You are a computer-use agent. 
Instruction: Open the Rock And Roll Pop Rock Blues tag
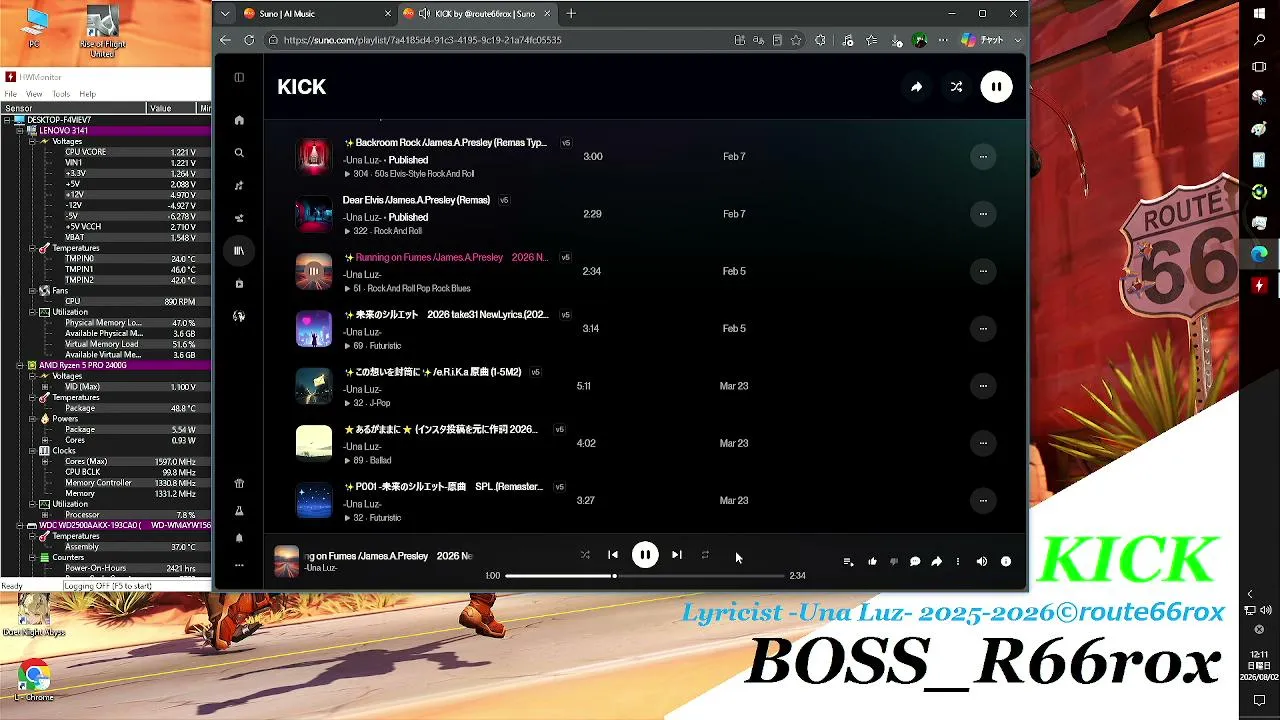[419, 289]
